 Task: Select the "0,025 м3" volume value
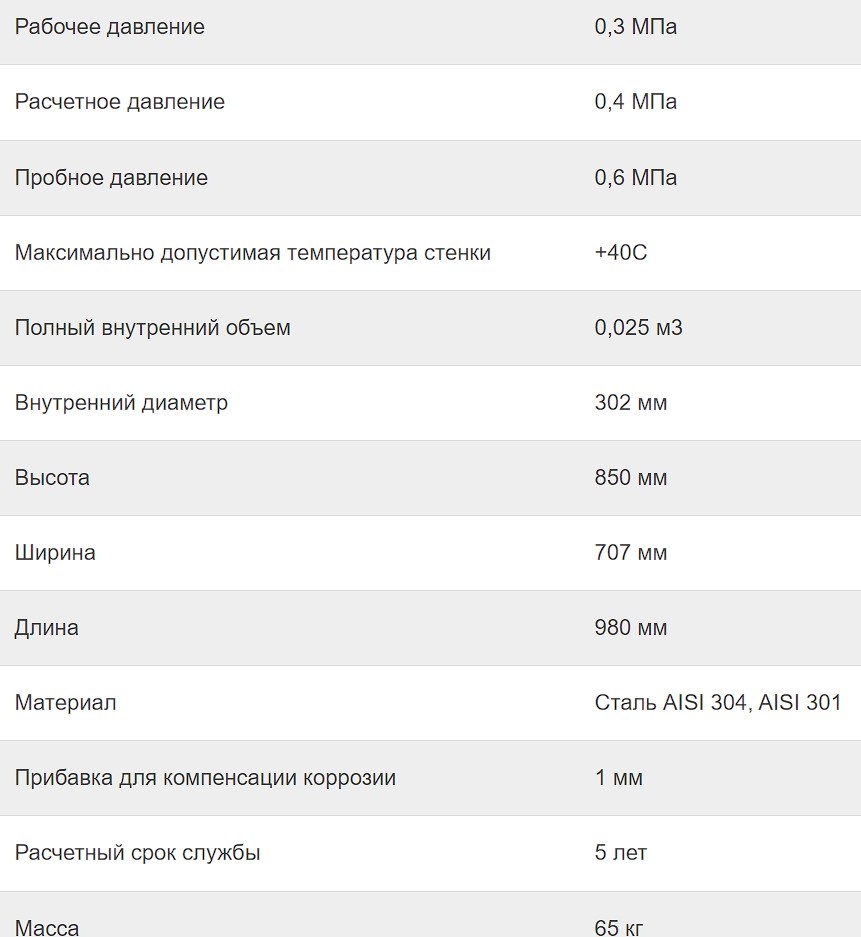coord(638,328)
